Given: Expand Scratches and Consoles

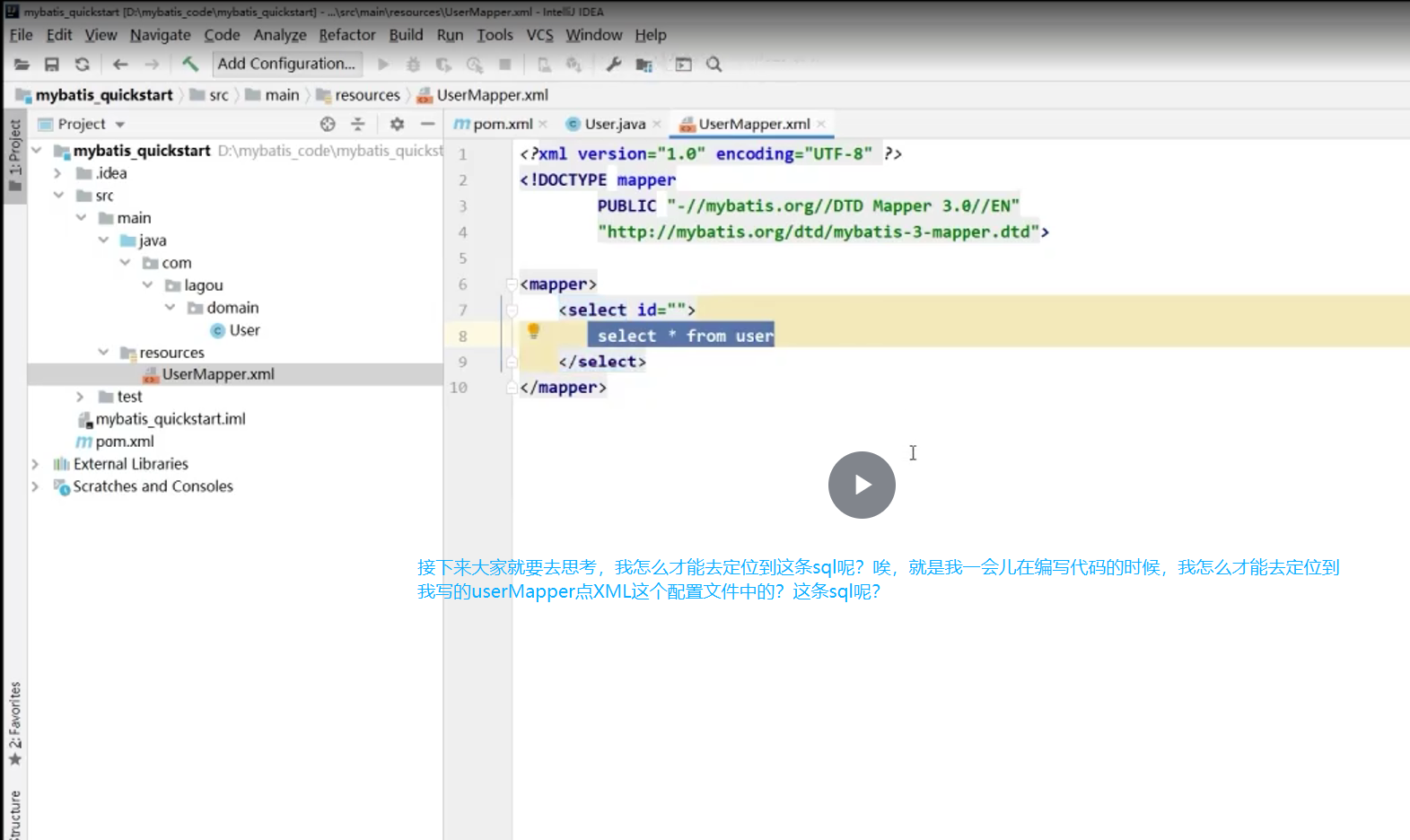Looking at the screenshot, I should (x=35, y=486).
